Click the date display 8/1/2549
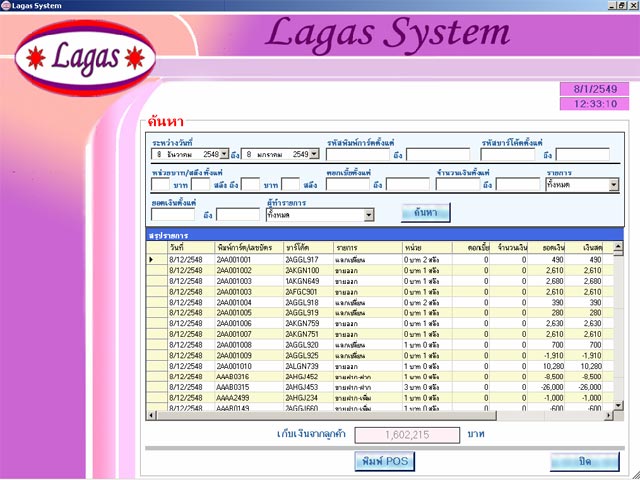 tap(595, 89)
